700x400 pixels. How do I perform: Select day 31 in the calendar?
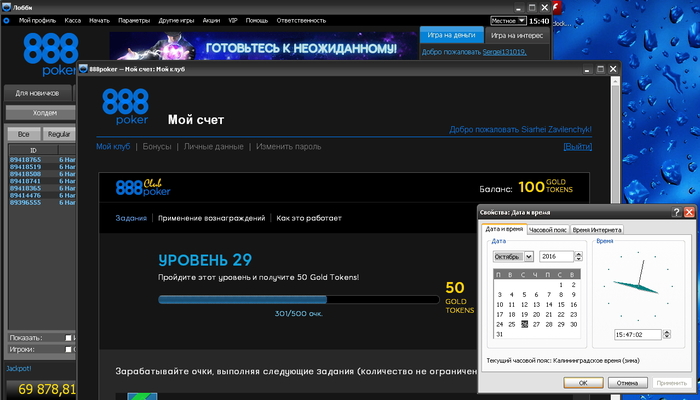(500, 334)
